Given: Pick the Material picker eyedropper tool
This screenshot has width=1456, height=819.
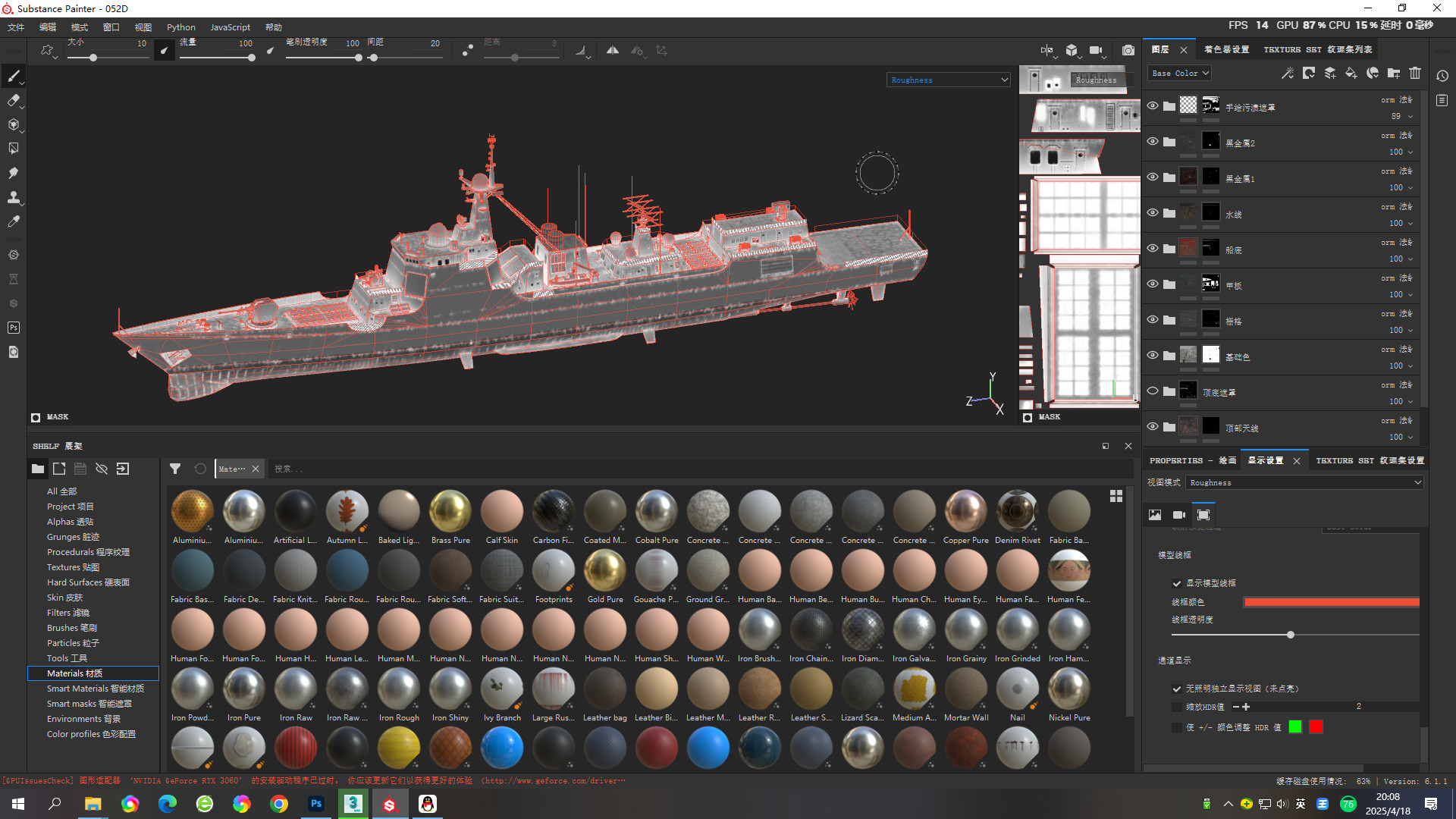Looking at the screenshot, I should click(x=13, y=221).
